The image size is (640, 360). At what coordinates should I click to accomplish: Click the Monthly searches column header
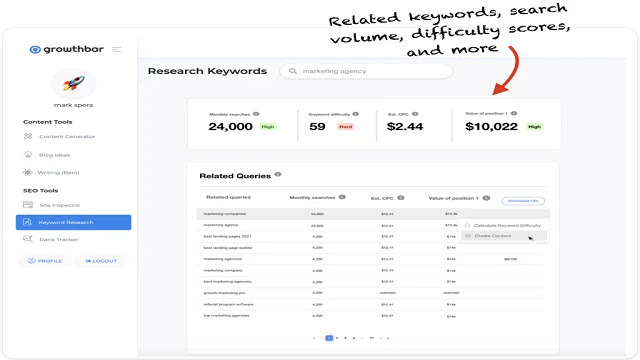pyautogui.click(x=312, y=198)
